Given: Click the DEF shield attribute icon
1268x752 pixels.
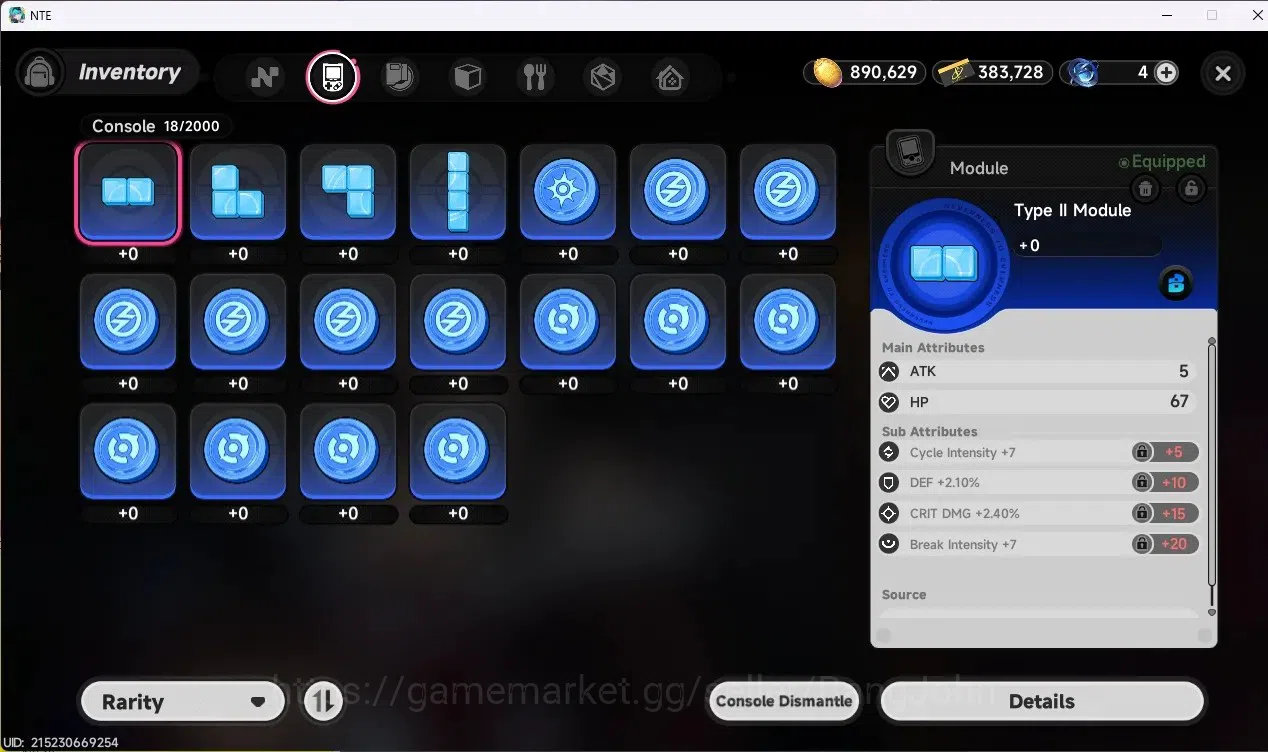Looking at the screenshot, I should (x=888, y=483).
